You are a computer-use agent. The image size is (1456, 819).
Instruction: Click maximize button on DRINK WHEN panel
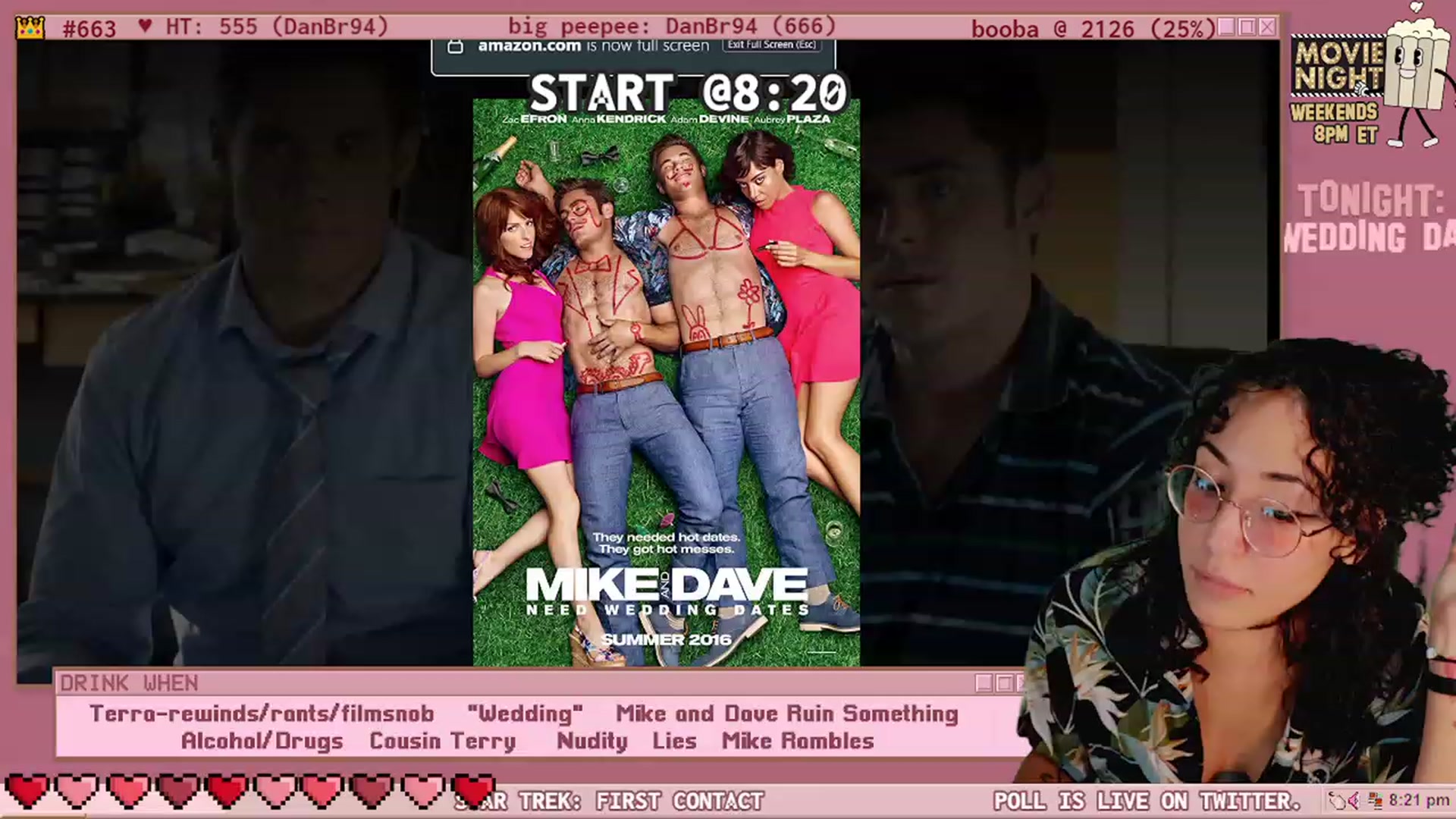[x=1004, y=683]
